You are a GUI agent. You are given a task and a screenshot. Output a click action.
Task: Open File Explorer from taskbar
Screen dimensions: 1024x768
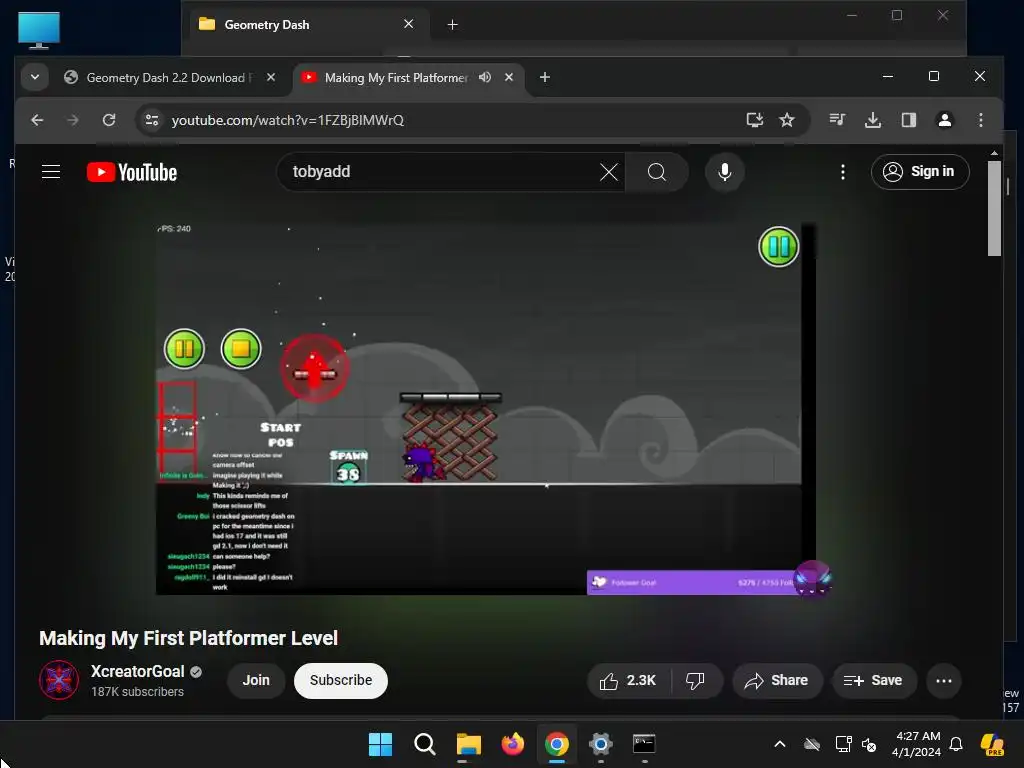468,744
